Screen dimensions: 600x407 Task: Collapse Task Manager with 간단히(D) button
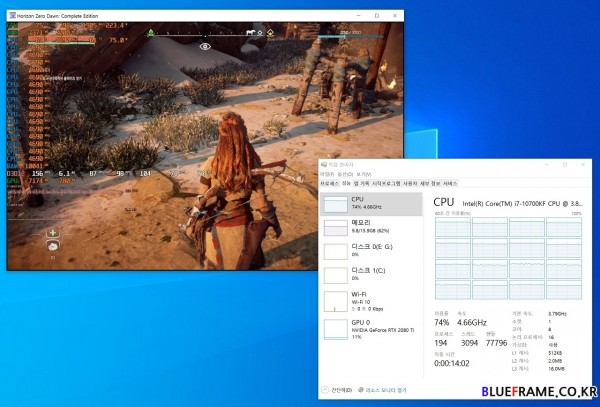tap(337, 390)
